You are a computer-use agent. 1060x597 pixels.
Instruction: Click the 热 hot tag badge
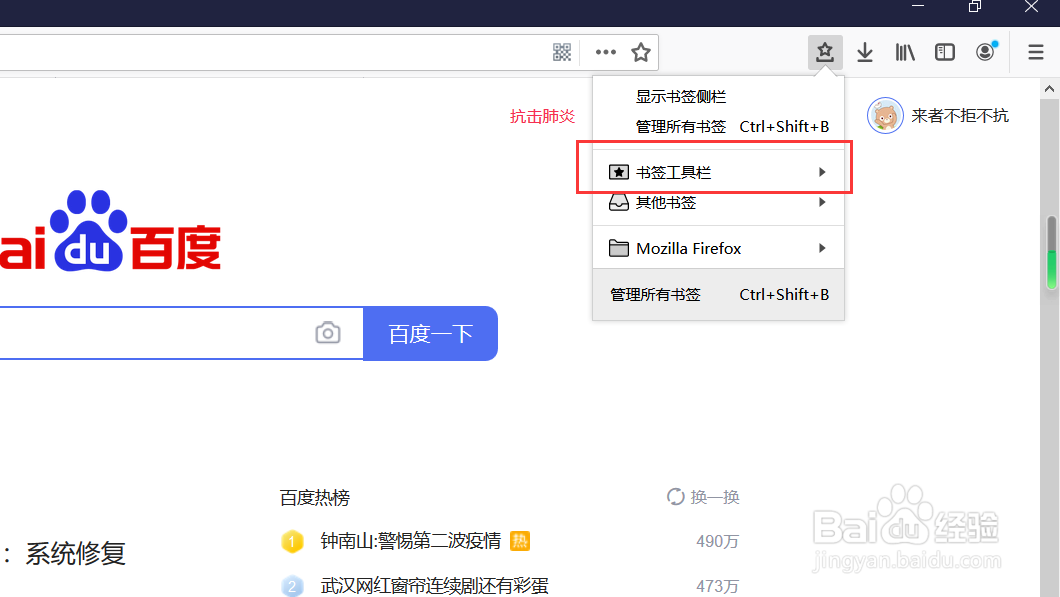click(520, 541)
